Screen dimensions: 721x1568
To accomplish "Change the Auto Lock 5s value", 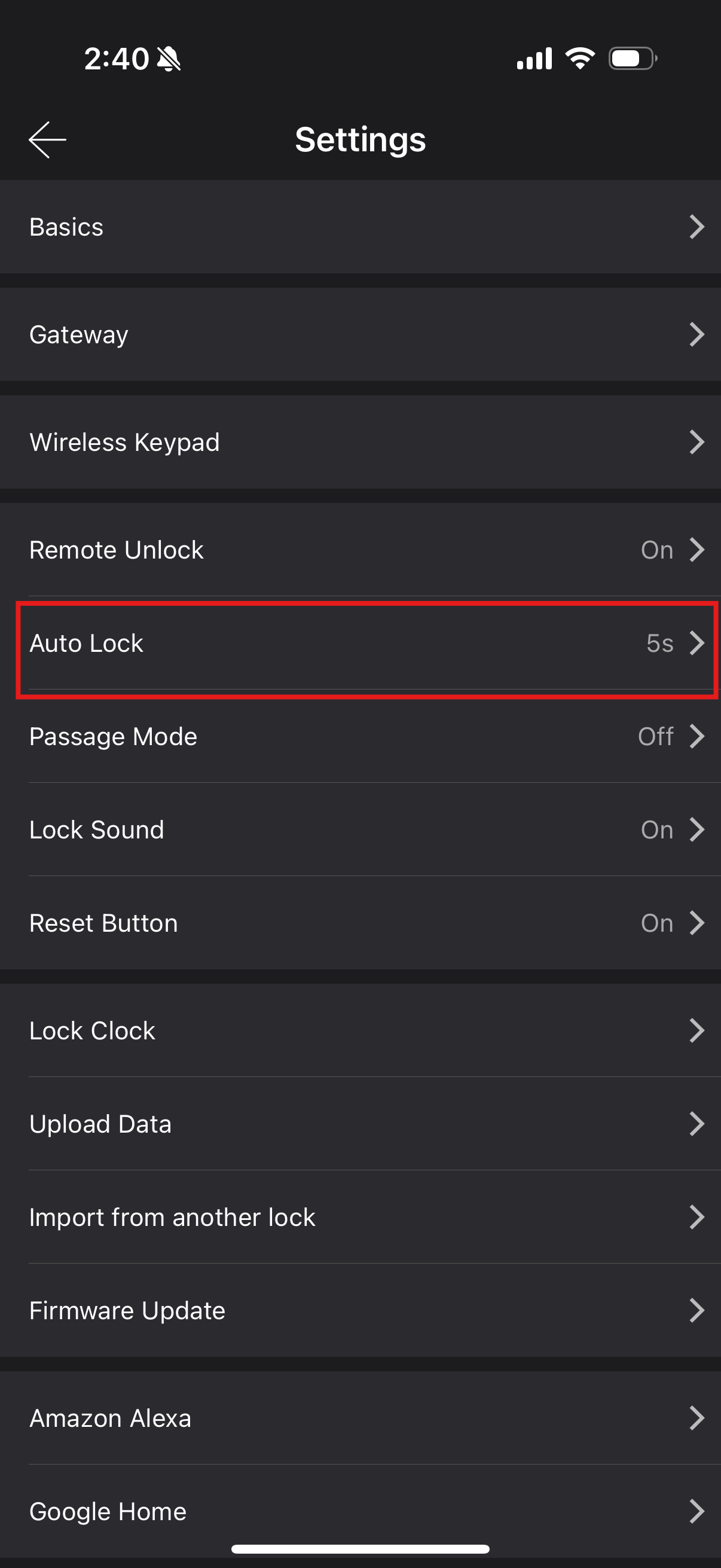I will click(x=659, y=643).
